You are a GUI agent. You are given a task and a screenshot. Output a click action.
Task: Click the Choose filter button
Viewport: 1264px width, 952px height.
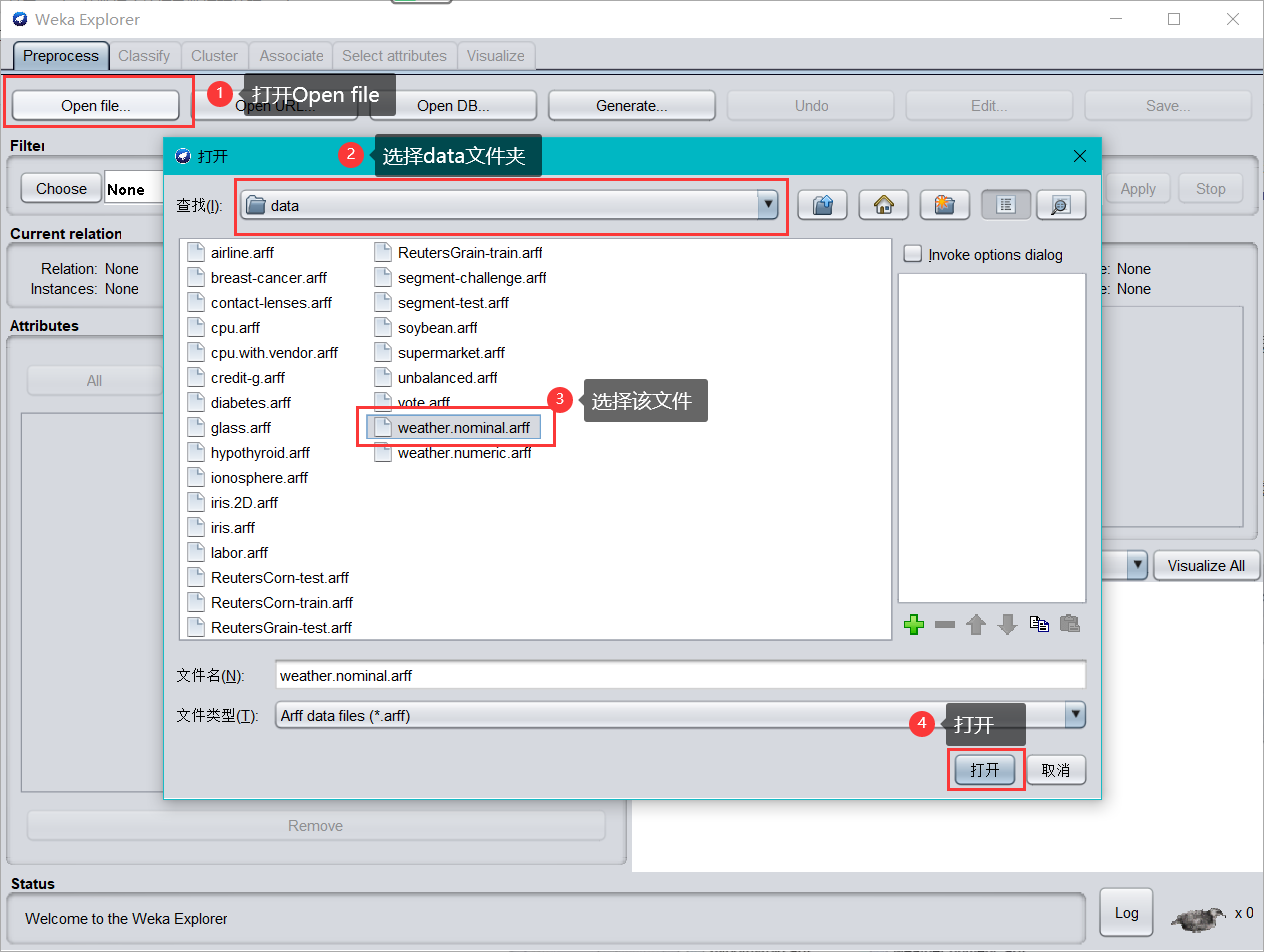click(61, 188)
